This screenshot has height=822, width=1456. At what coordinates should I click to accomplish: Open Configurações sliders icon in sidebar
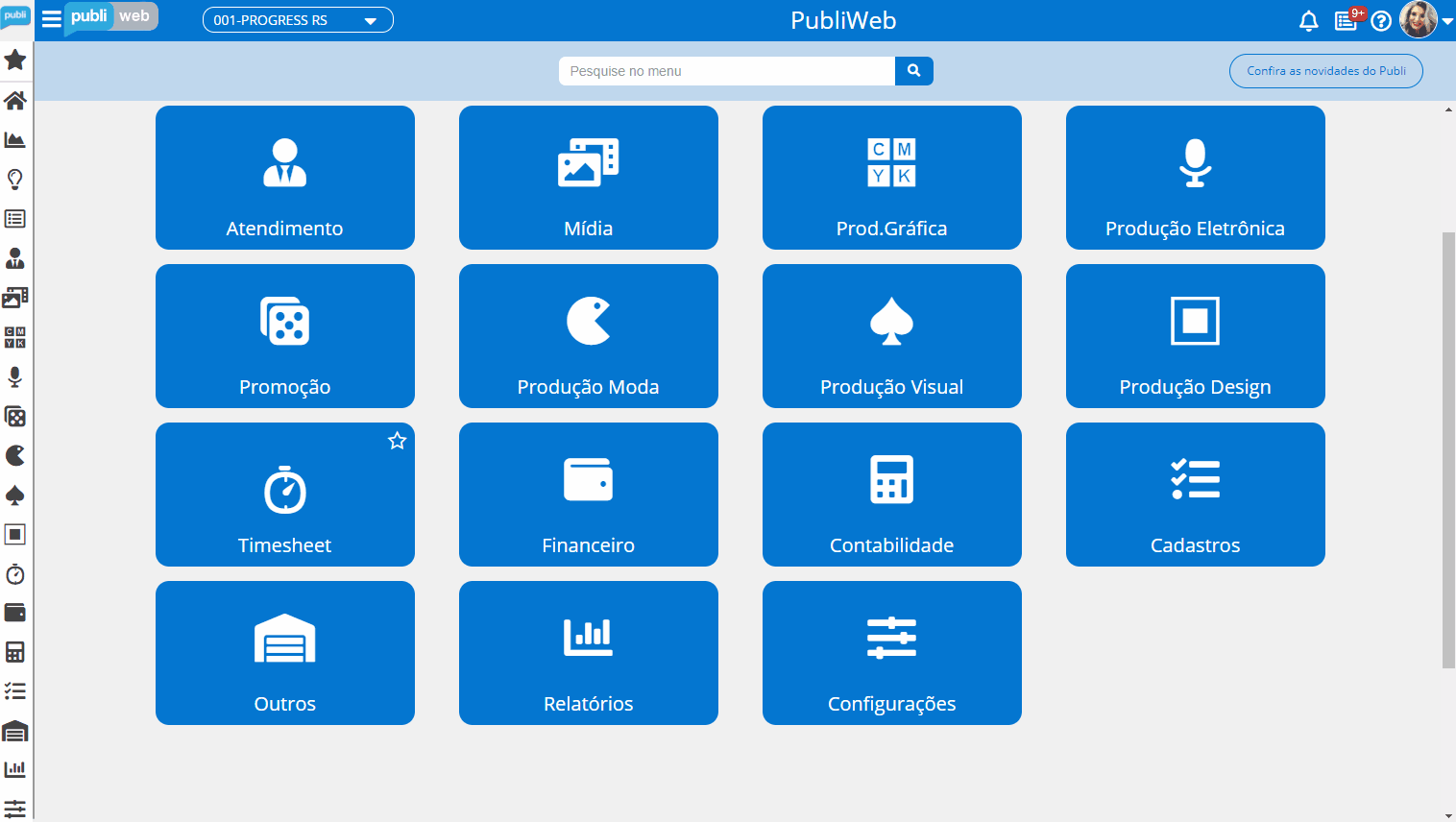tap(15, 809)
